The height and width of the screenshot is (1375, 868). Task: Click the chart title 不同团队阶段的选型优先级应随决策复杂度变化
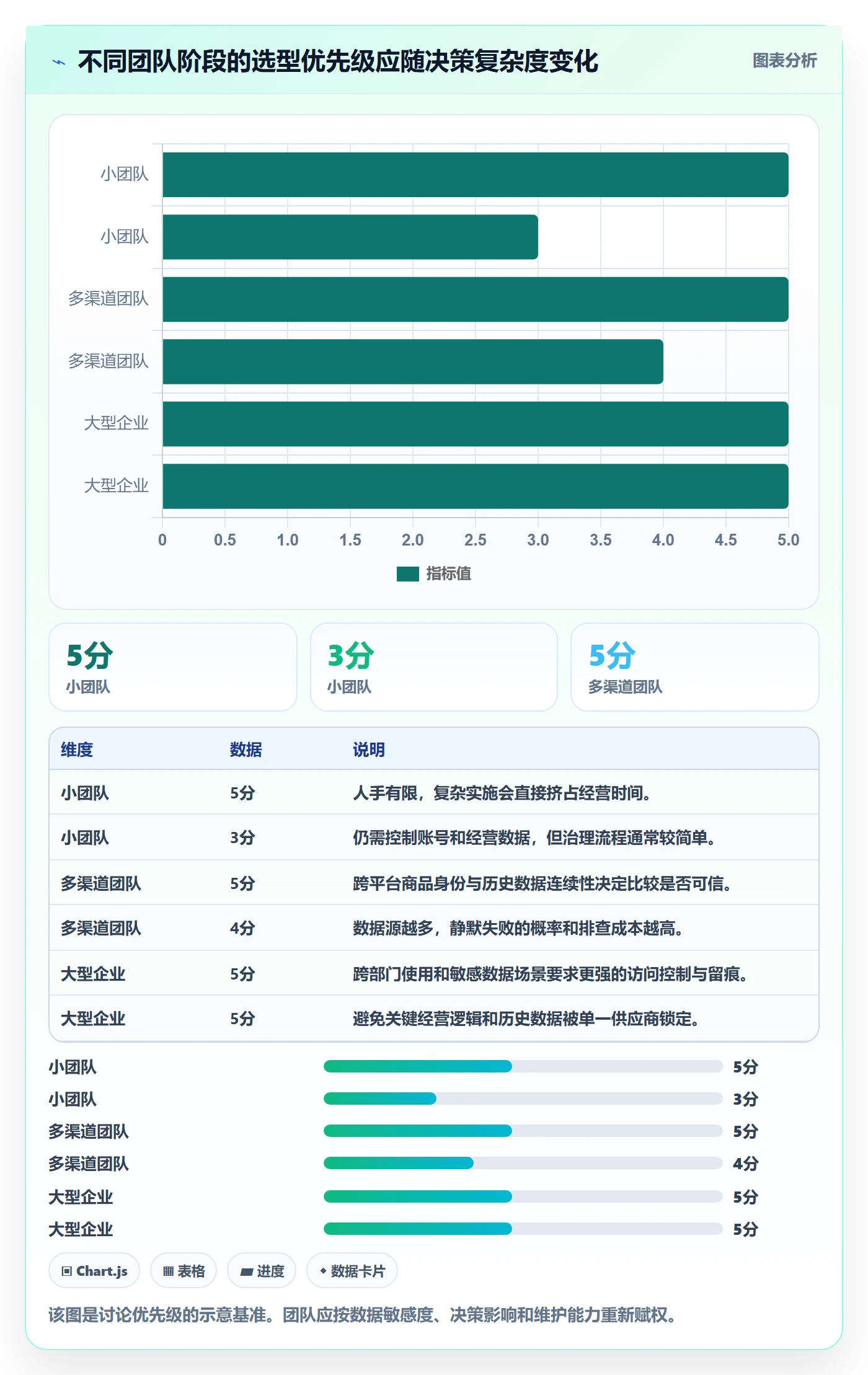click(338, 61)
